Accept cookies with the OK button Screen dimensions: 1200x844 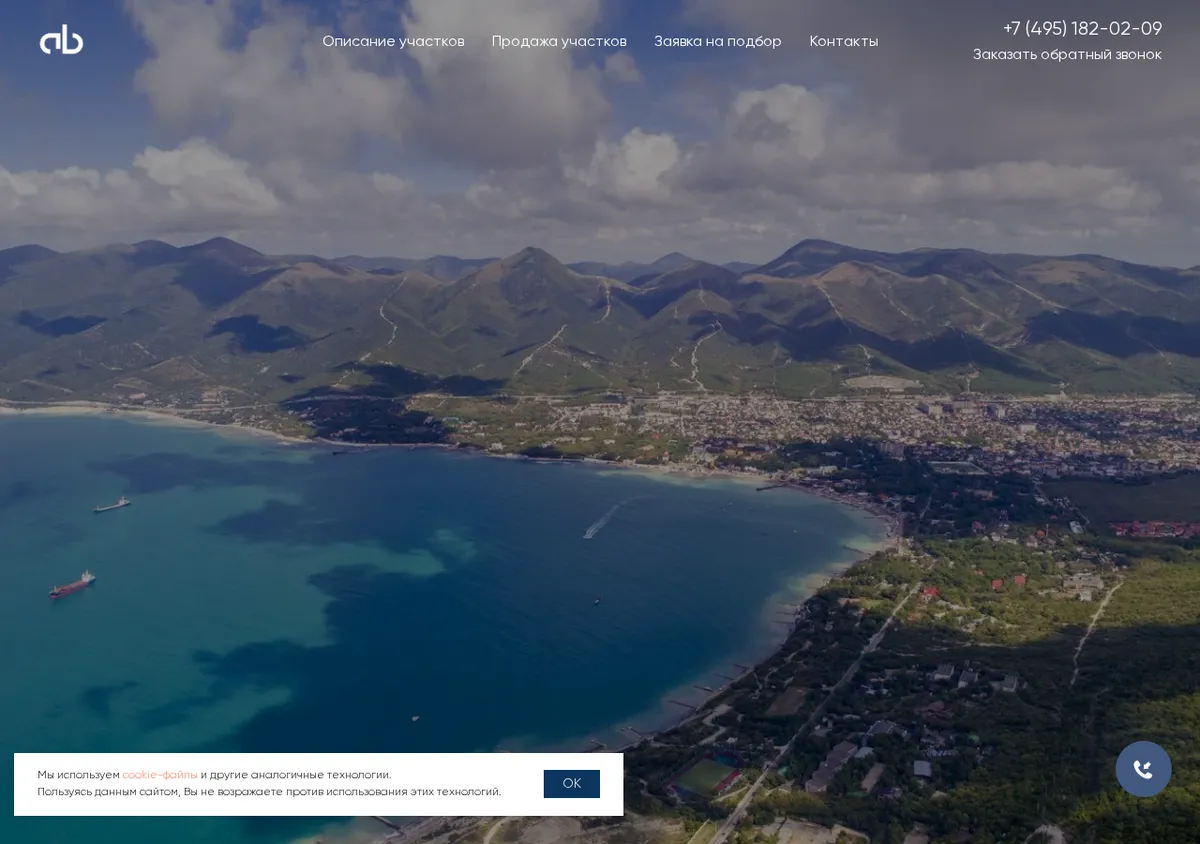point(572,784)
